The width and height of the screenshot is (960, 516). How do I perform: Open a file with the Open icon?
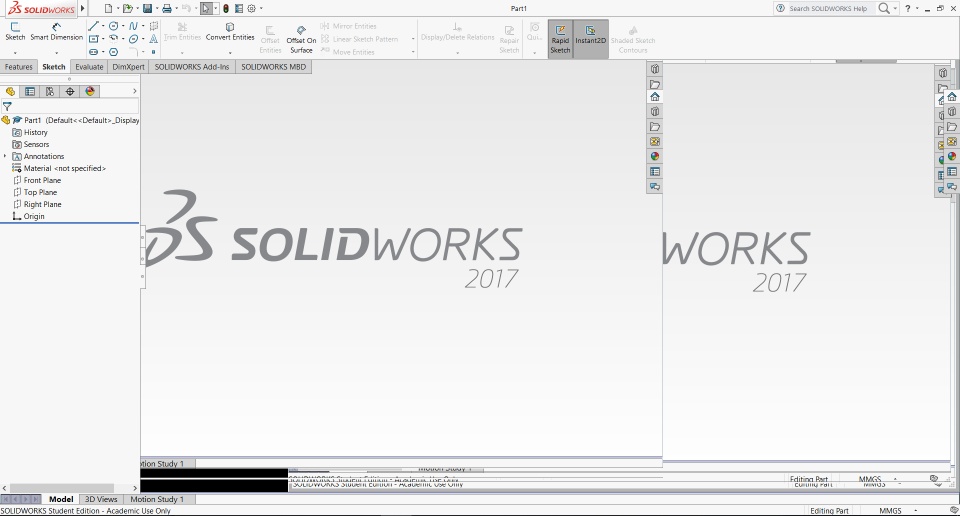127,9
